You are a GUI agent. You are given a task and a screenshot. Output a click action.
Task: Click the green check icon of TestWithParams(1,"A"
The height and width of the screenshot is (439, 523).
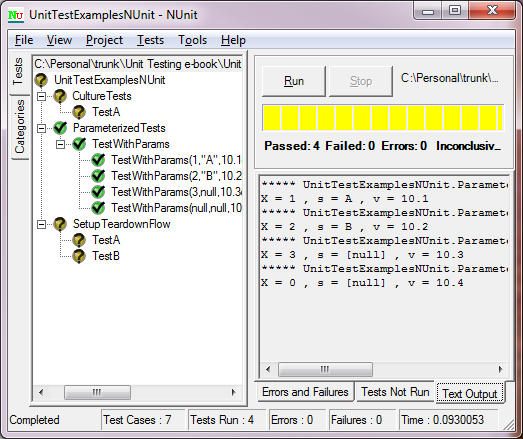pos(98,160)
